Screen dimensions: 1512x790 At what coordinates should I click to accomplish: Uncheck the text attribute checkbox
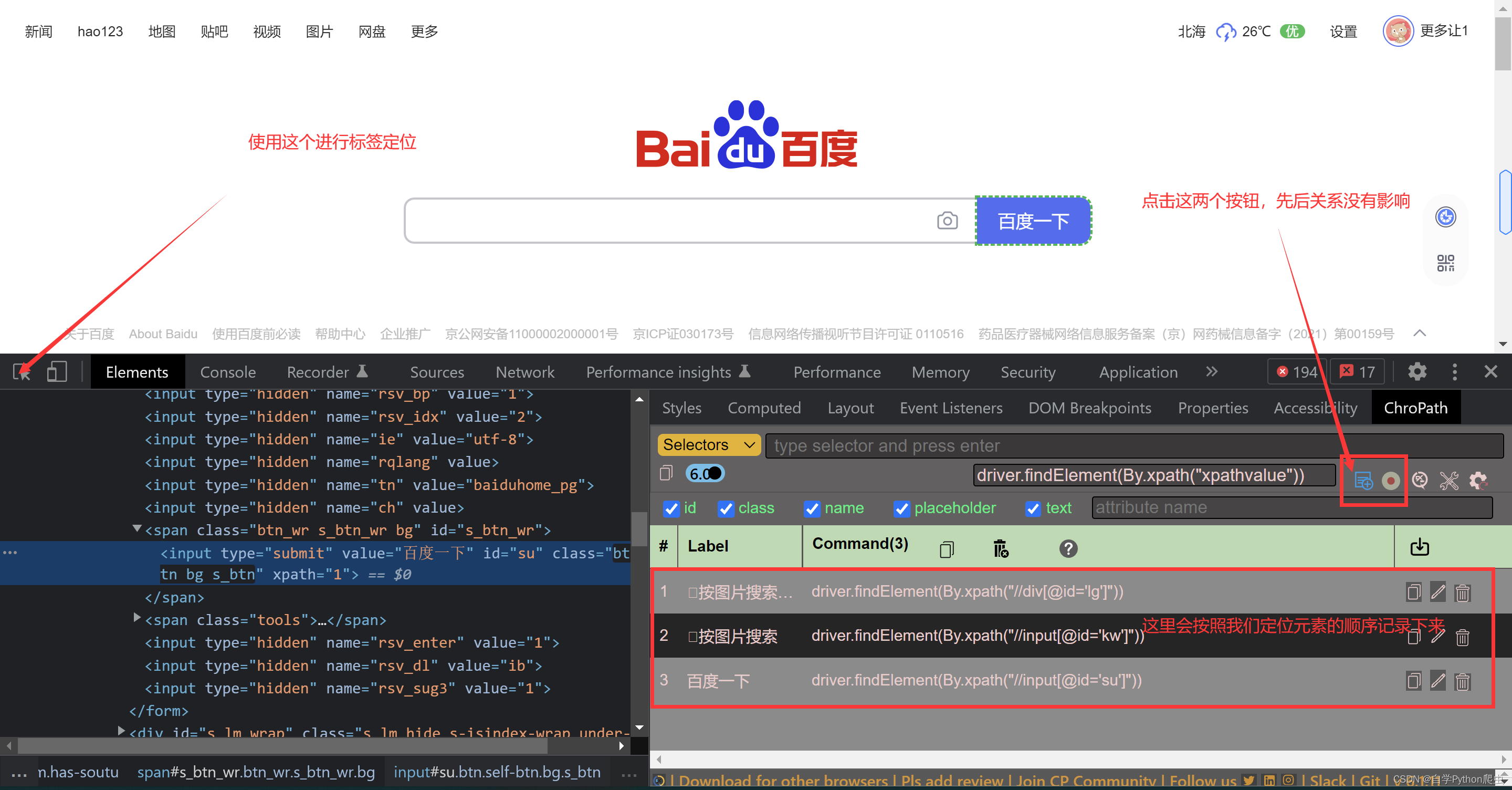pos(1033,508)
